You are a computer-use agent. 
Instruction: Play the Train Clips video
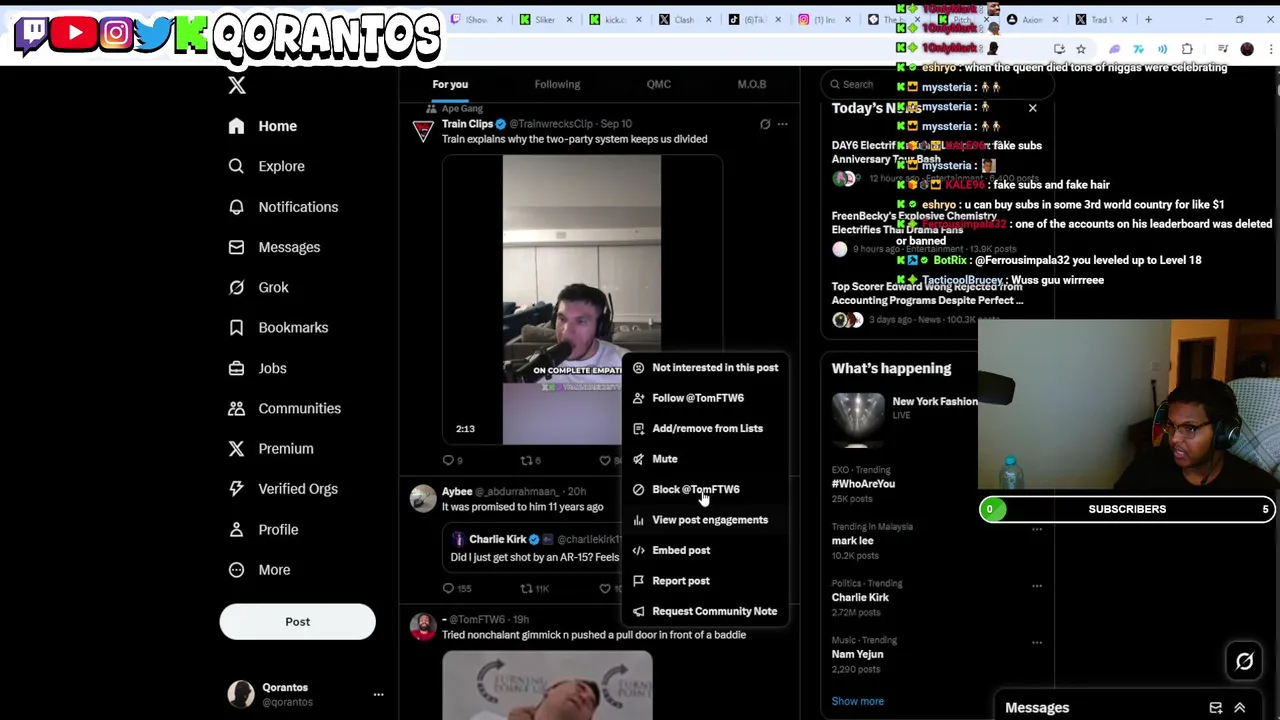point(581,299)
